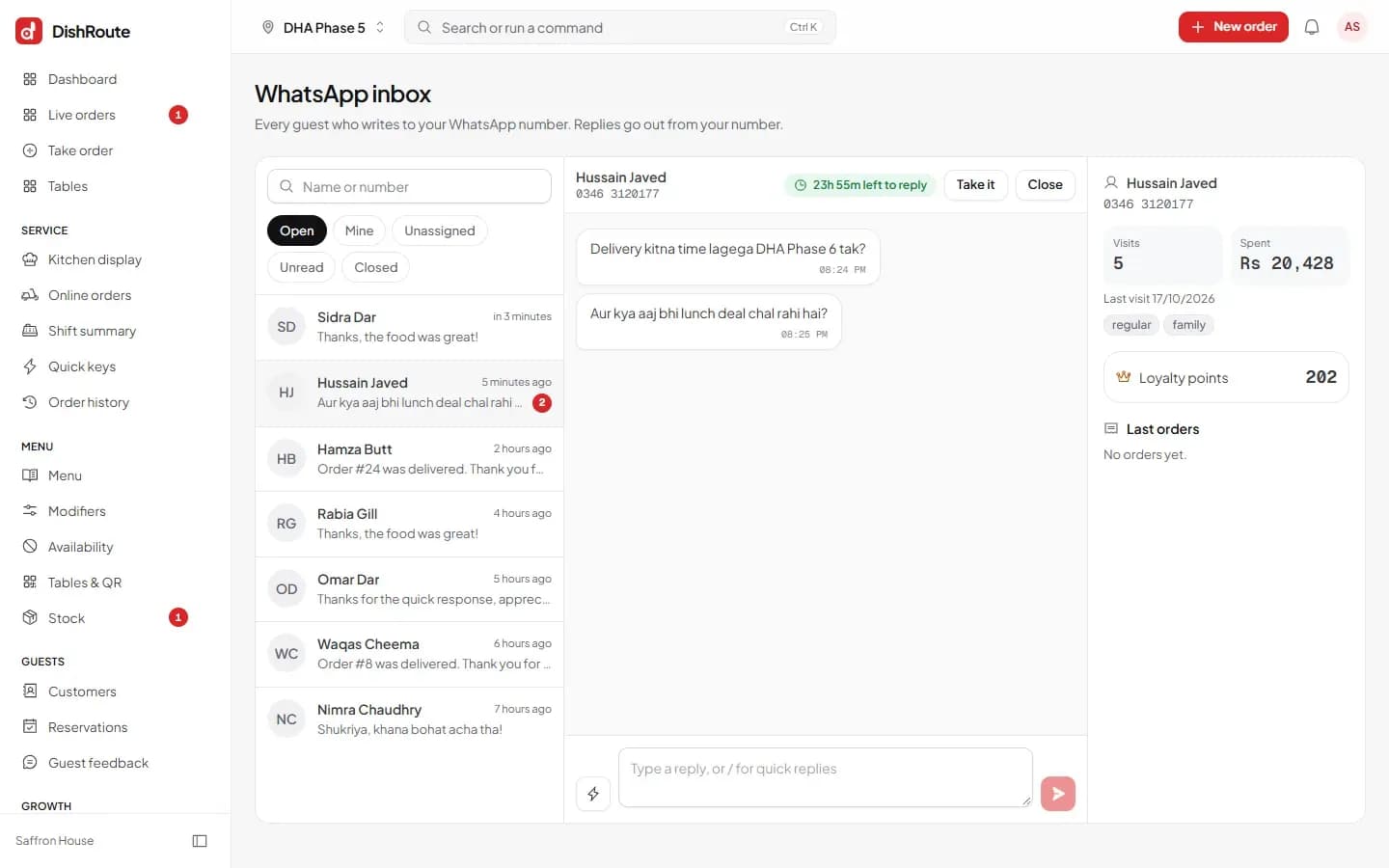Screen dimensions: 1389x868
Task: Open quick replies lightning icon
Action: [593, 794]
